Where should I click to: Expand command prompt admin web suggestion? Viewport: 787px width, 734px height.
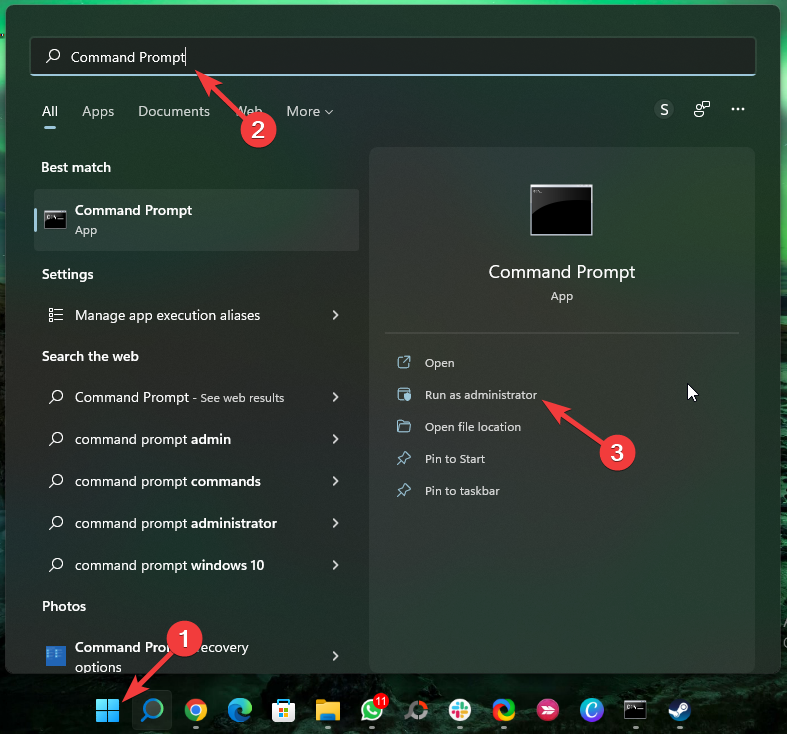(x=335, y=439)
